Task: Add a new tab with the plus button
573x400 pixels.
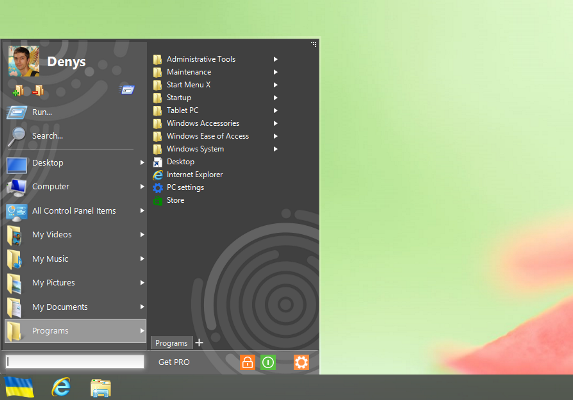Action: [199, 343]
